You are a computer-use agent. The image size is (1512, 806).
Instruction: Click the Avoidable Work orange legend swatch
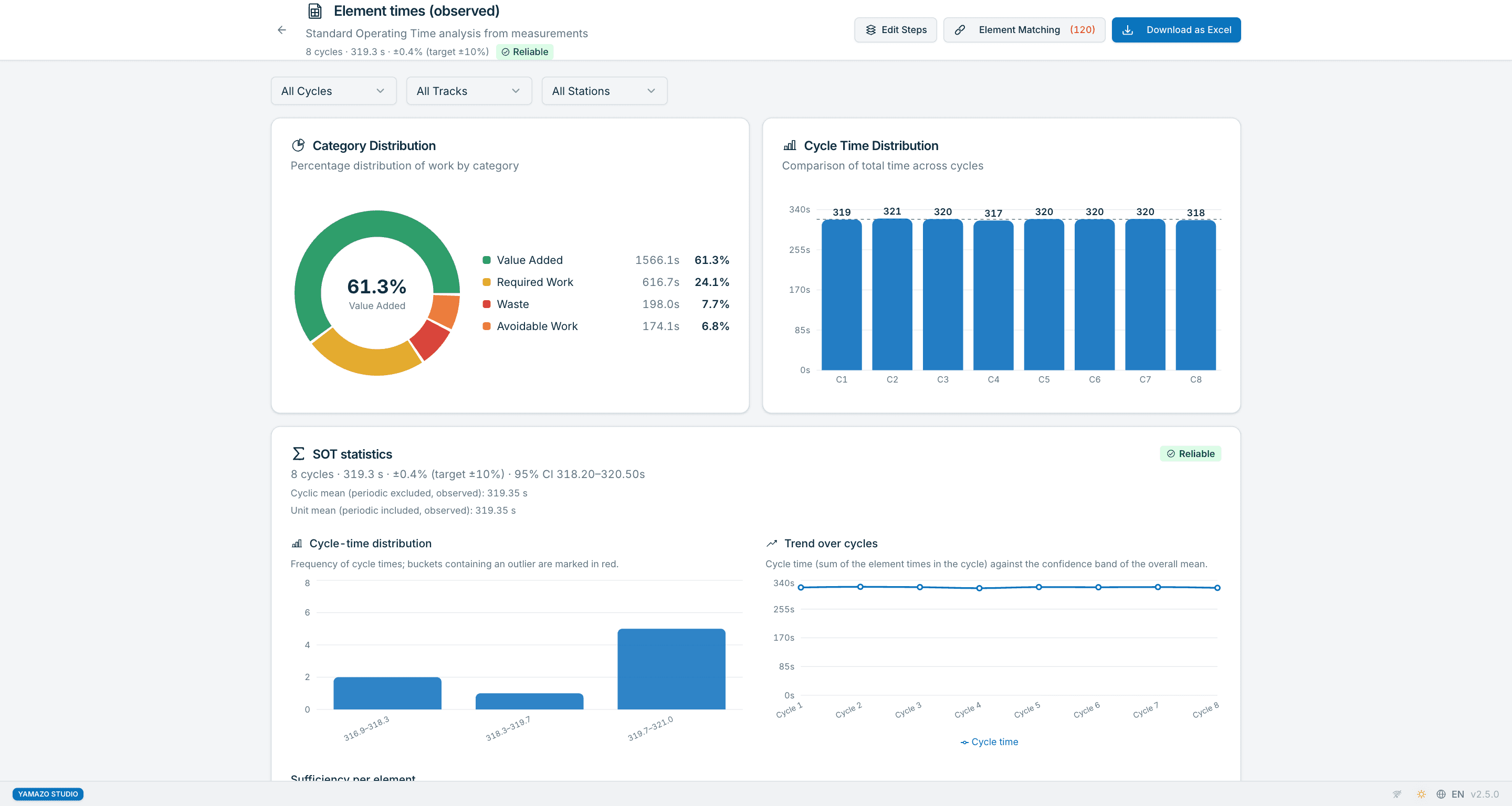pyautogui.click(x=487, y=326)
